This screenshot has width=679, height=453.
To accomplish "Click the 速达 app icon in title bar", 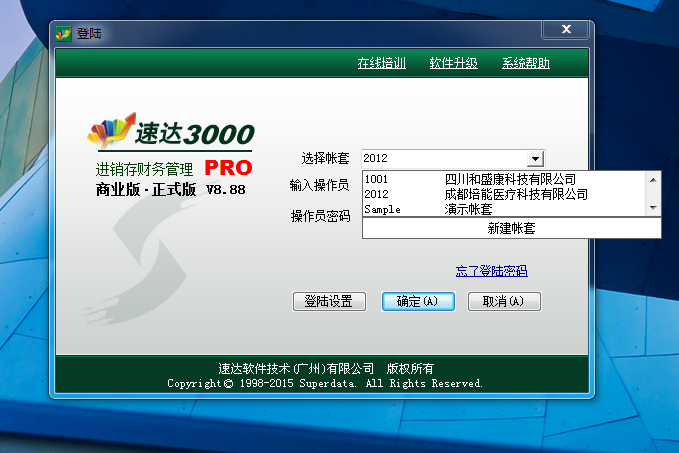I will [64, 34].
